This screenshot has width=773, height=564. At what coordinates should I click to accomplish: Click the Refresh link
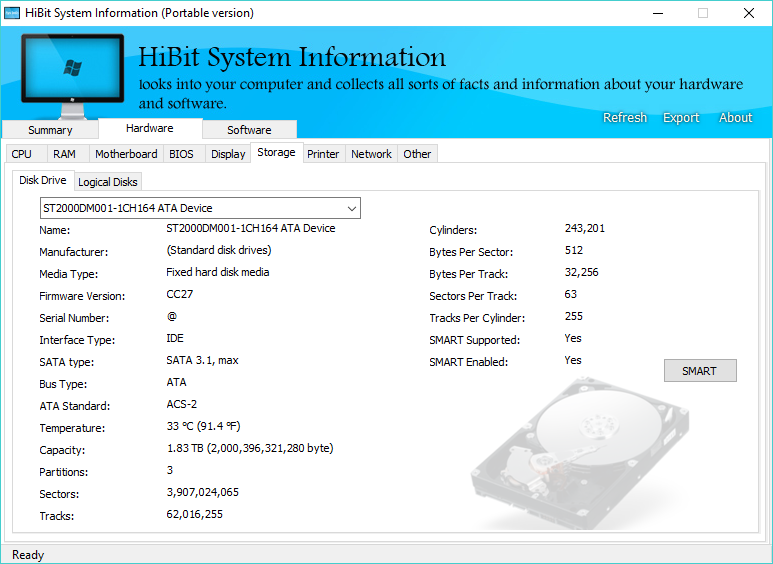625,117
